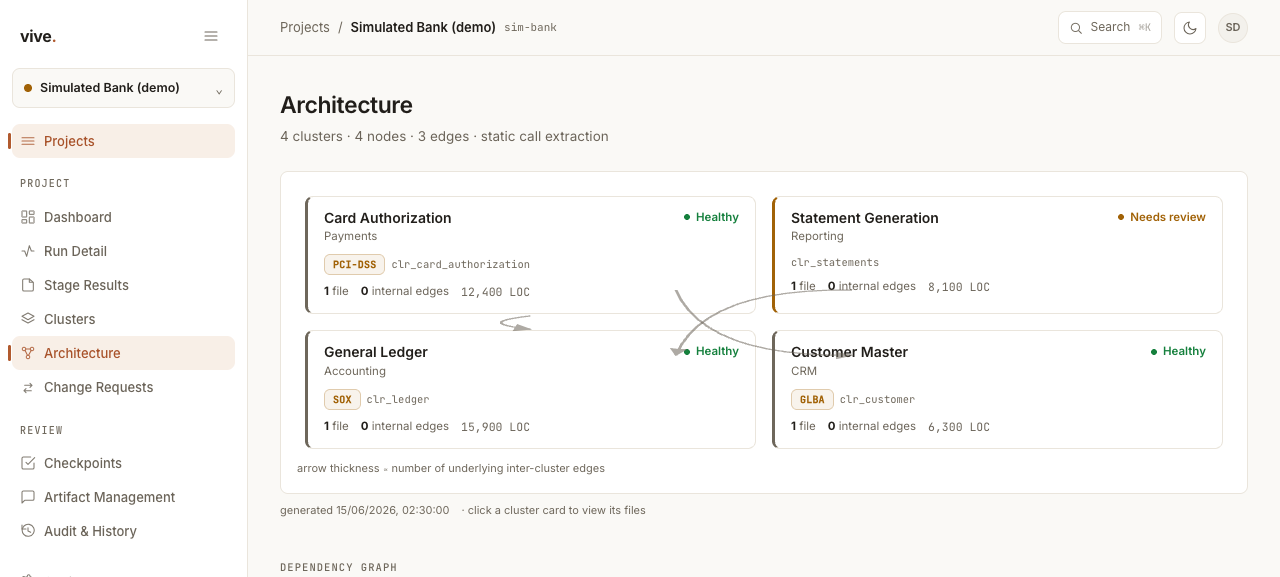
Task: Click clr_customer identifier text
Action: point(877,399)
